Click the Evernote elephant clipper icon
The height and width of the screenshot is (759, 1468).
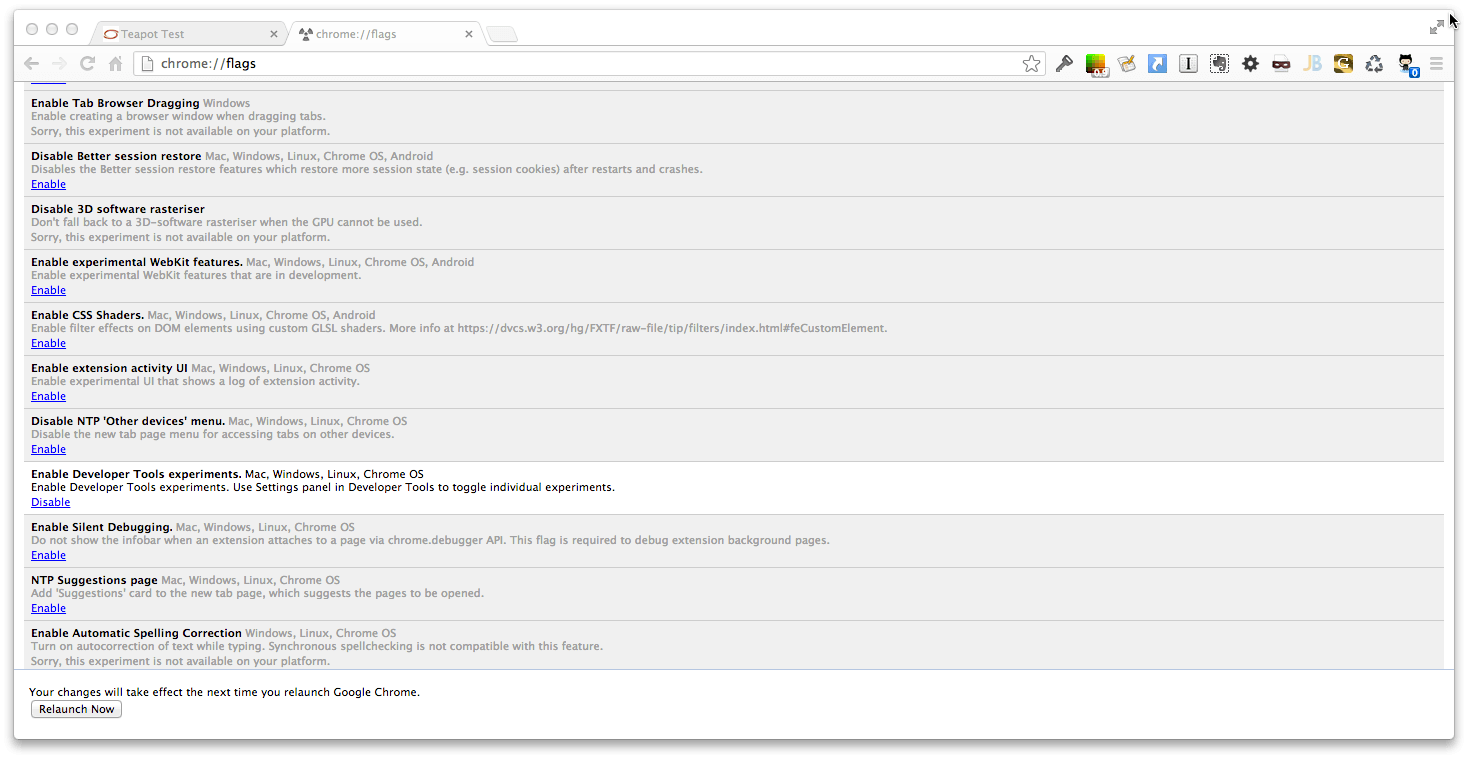click(x=1219, y=64)
